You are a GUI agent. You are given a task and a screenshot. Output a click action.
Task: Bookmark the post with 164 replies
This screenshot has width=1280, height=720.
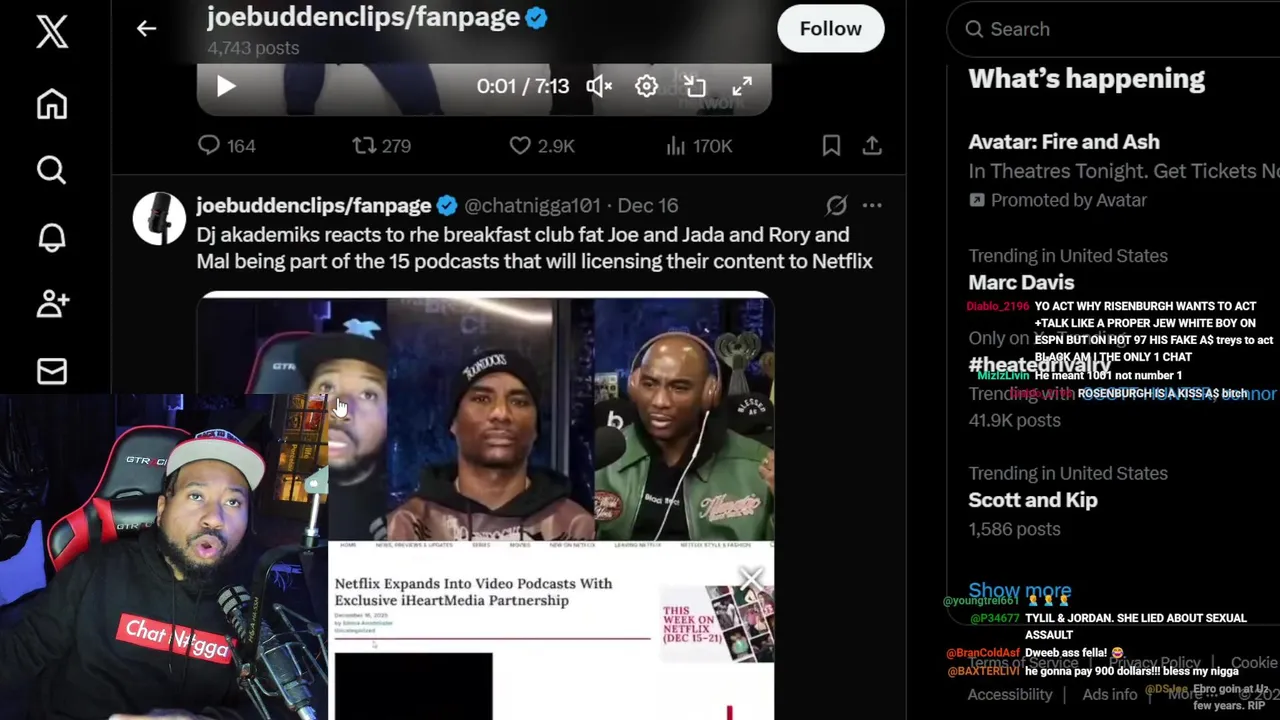tap(831, 146)
